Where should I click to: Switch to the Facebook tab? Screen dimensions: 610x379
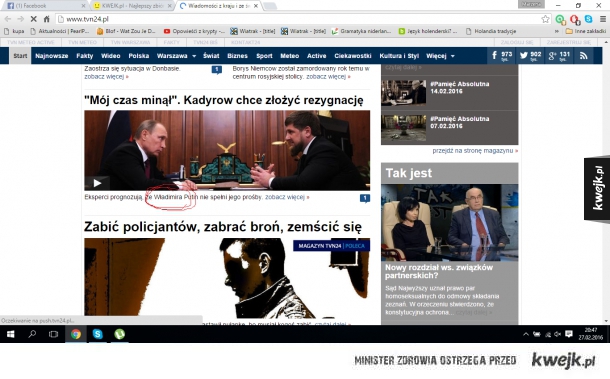45,6
